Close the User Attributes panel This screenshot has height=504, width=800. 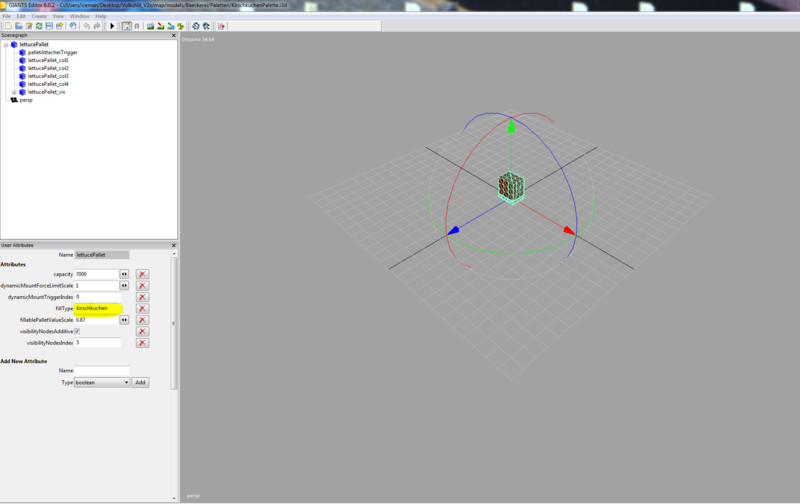pyautogui.click(x=175, y=244)
